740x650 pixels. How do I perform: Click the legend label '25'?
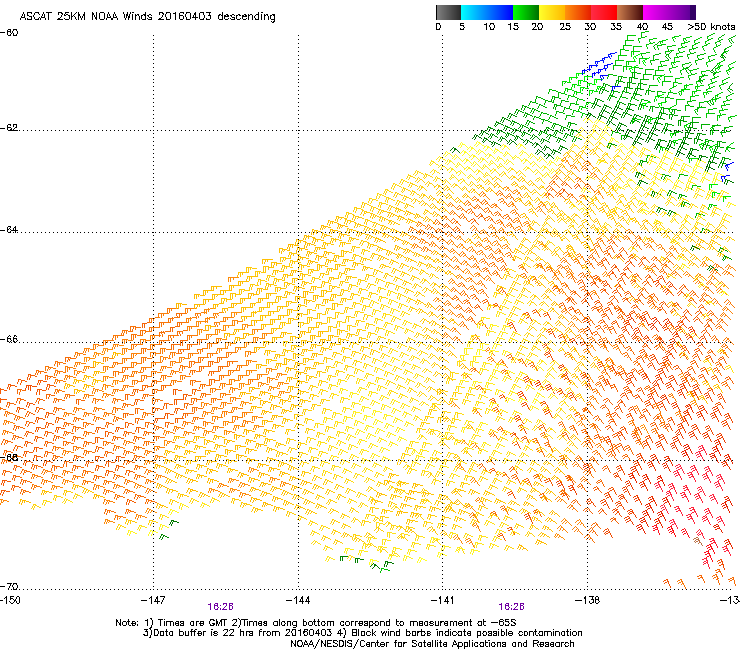[565, 27]
